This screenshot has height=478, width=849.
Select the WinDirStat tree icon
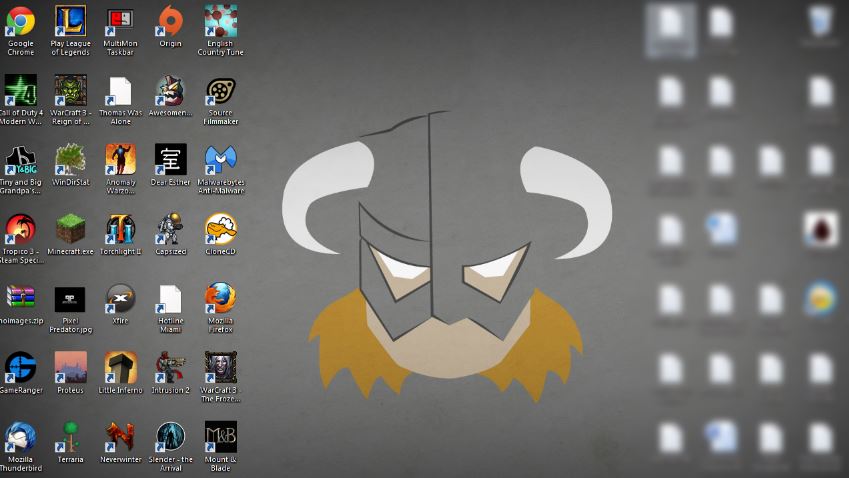70,160
